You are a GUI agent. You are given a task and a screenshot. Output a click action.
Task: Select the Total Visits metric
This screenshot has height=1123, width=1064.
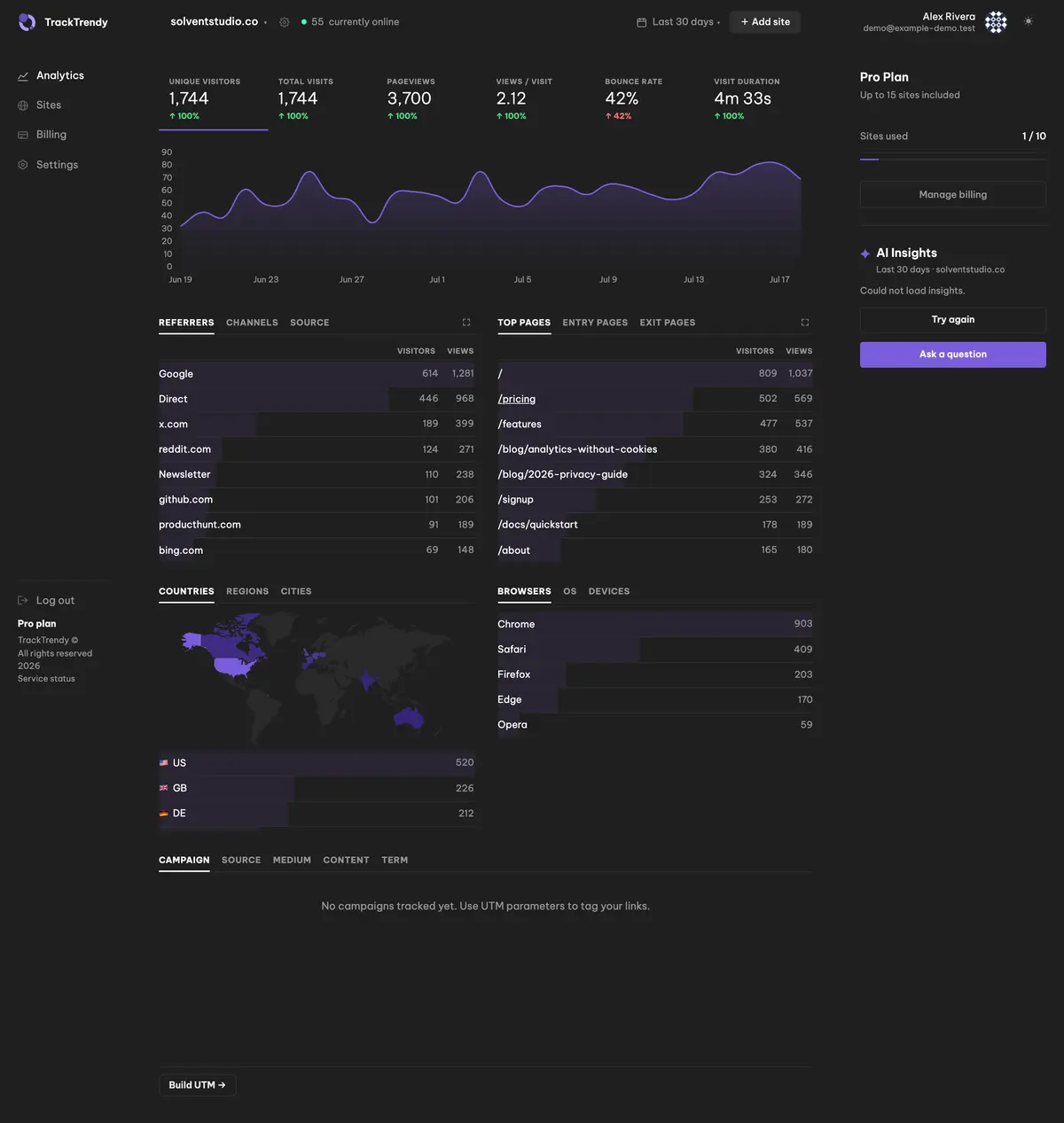[x=322, y=98]
